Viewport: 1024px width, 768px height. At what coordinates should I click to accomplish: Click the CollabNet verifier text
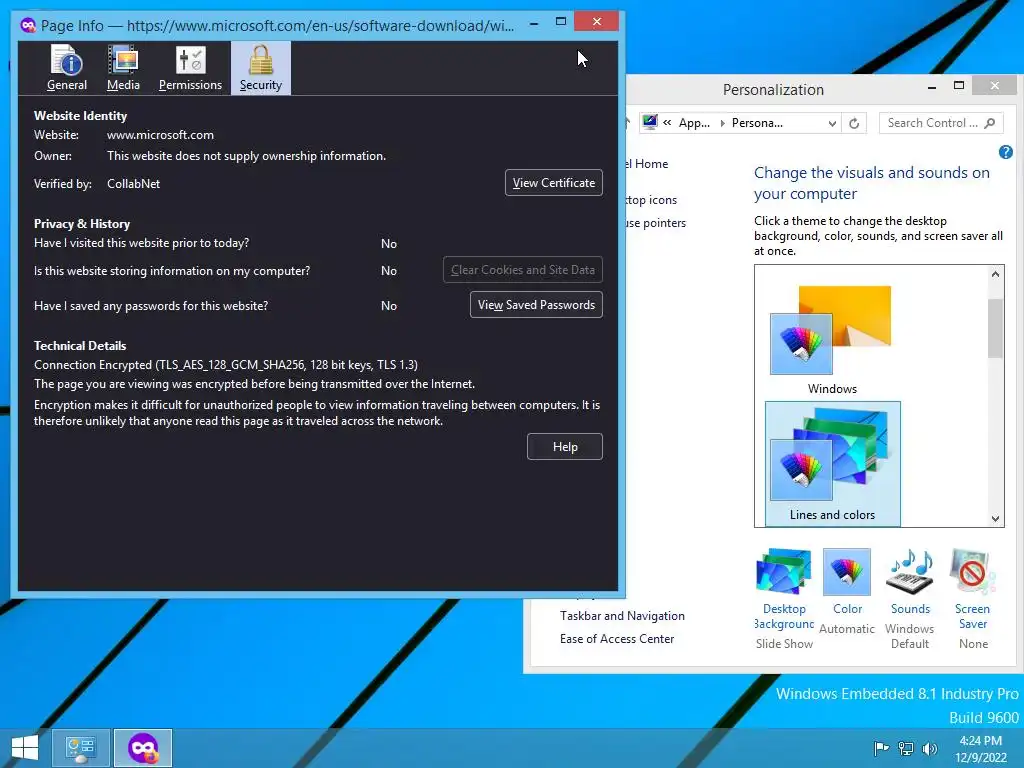coord(133,184)
